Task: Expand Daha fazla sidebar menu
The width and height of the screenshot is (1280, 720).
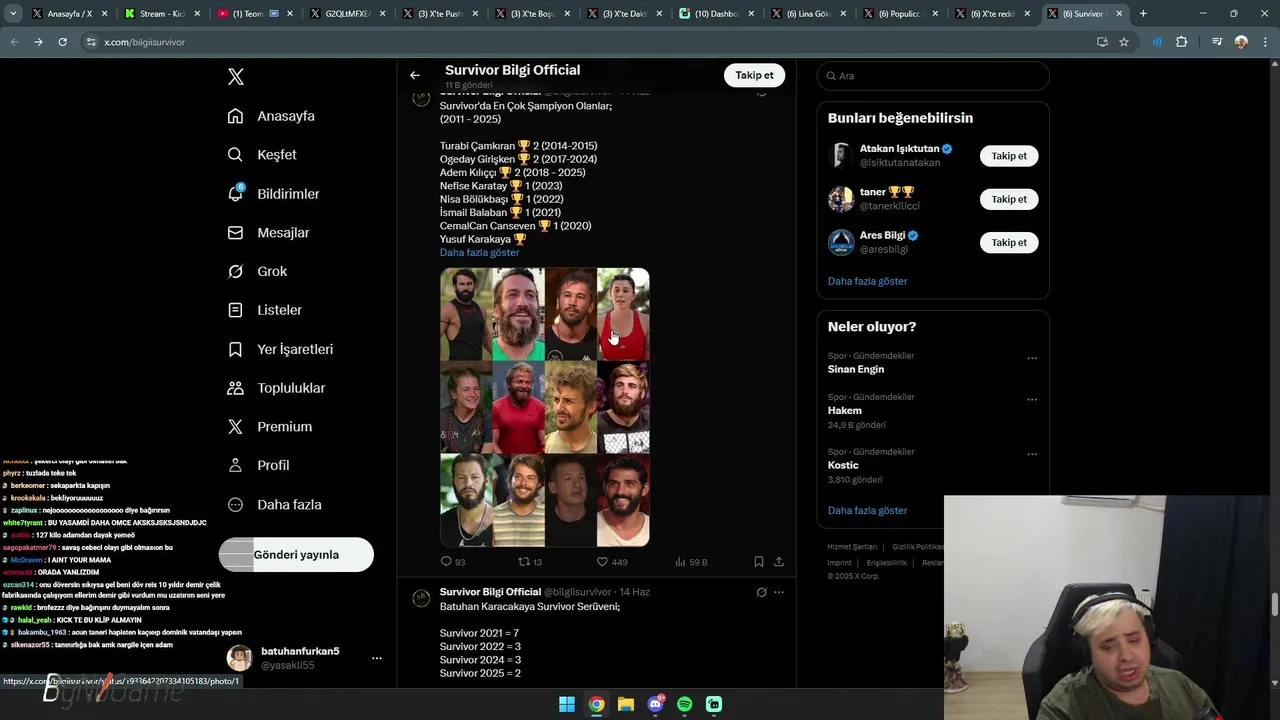Action: tap(274, 505)
